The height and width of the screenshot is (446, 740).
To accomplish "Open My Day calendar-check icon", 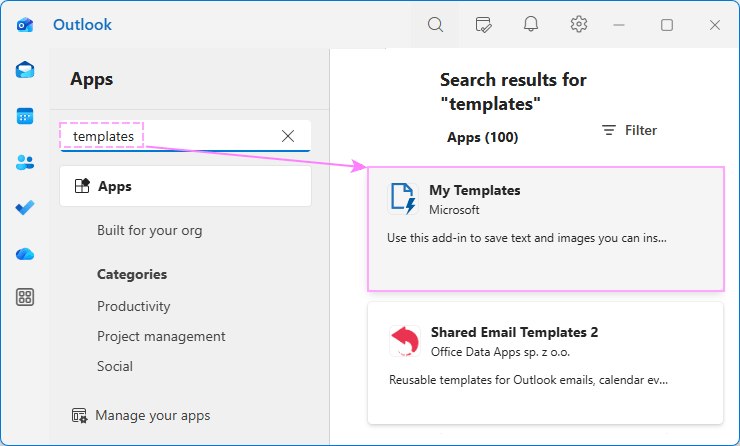I will [x=483, y=25].
